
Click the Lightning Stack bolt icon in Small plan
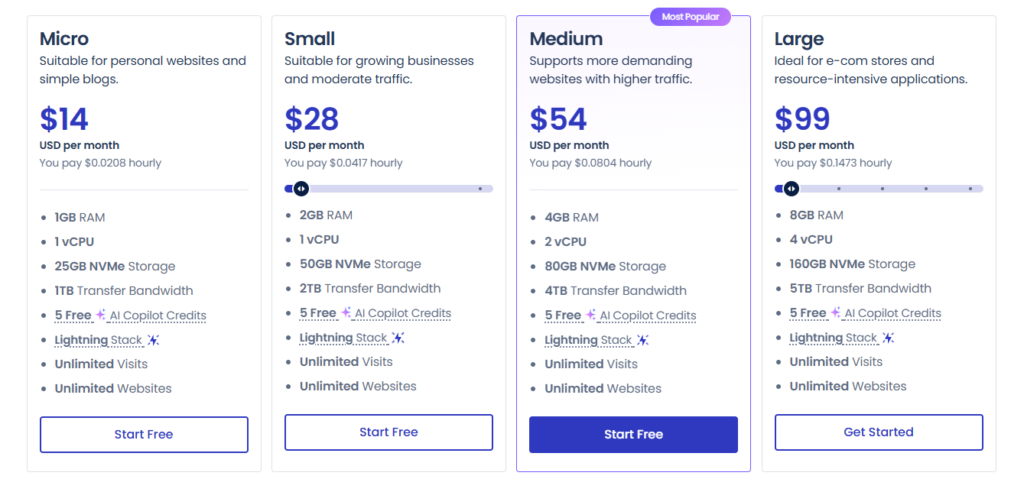pos(398,338)
